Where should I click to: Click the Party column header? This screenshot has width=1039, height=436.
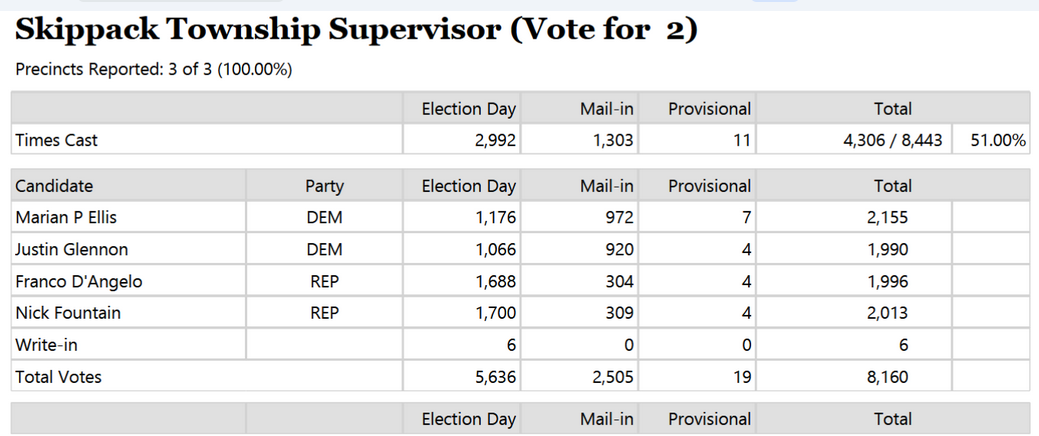324,186
